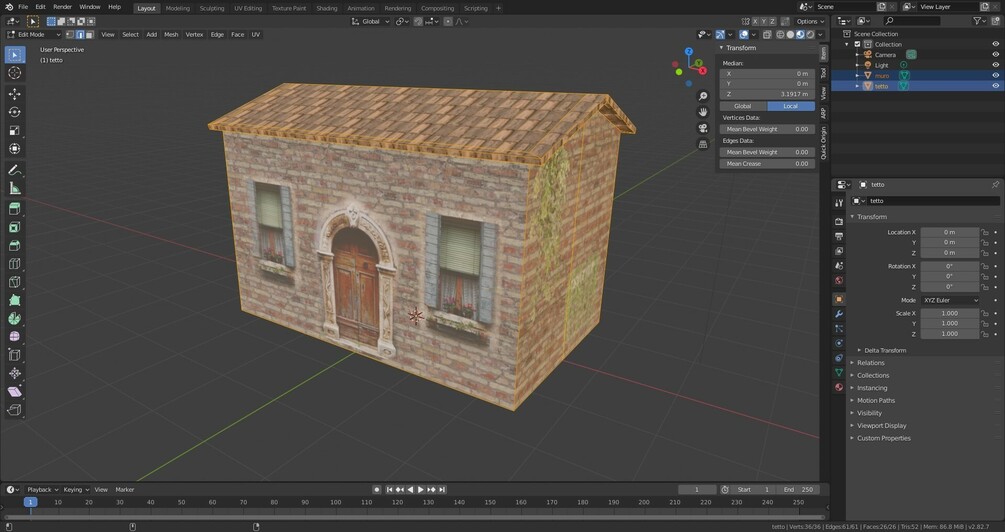Select the Transform tool
Viewport: 1005px width, 532px height.
[15, 149]
